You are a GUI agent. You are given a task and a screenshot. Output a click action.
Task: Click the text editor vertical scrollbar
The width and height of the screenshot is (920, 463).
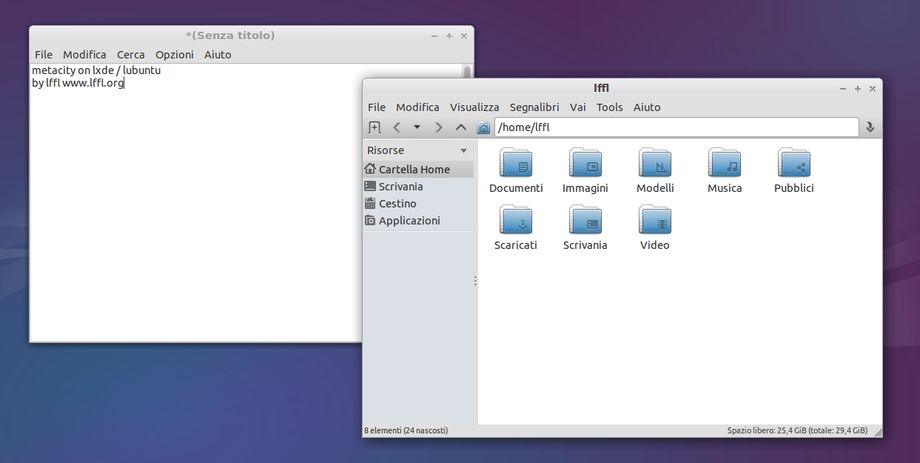pyautogui.click(x=468, y=71)
